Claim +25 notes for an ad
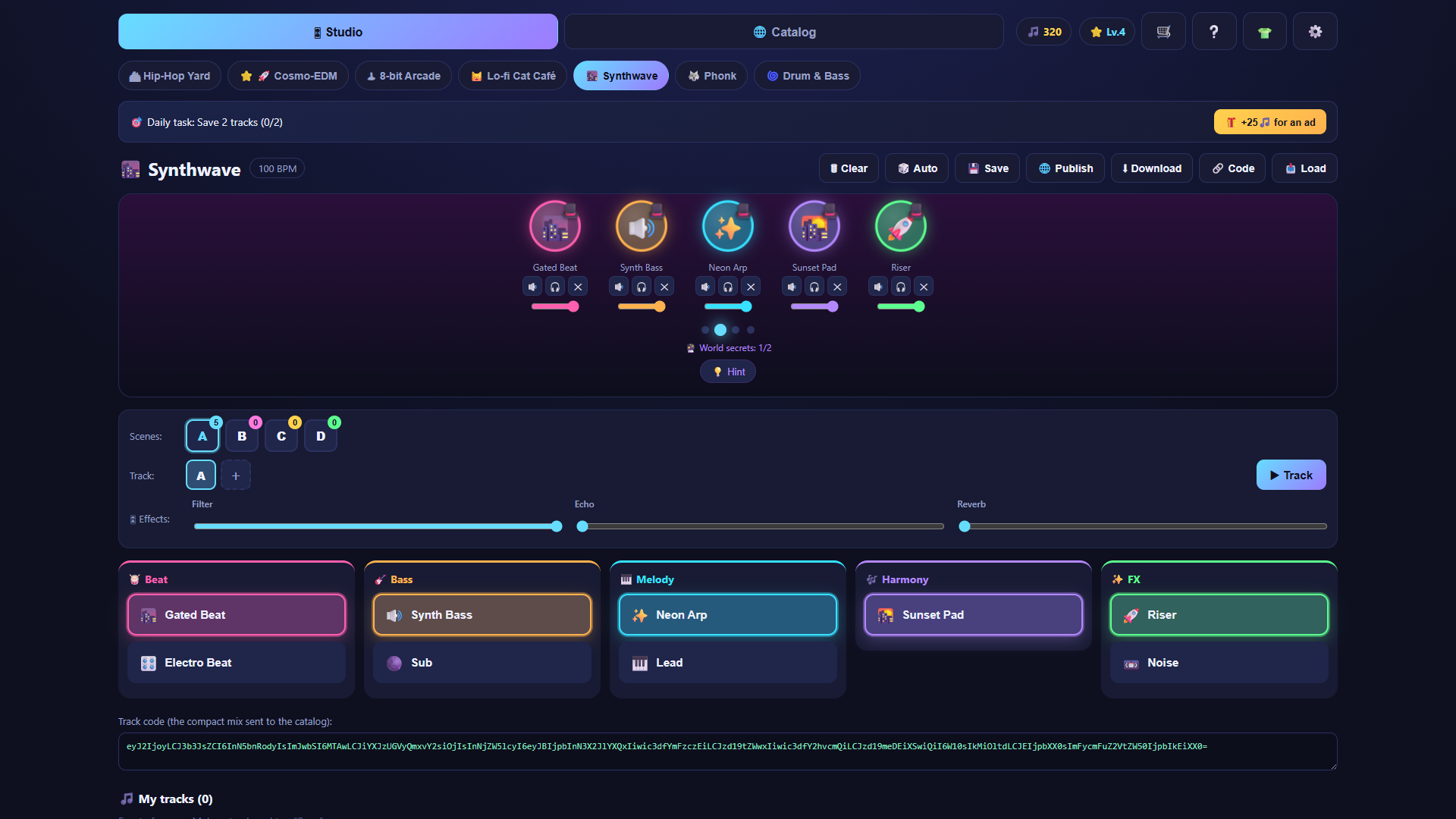The image size is (1456, 819). [x=1270, y=122]
